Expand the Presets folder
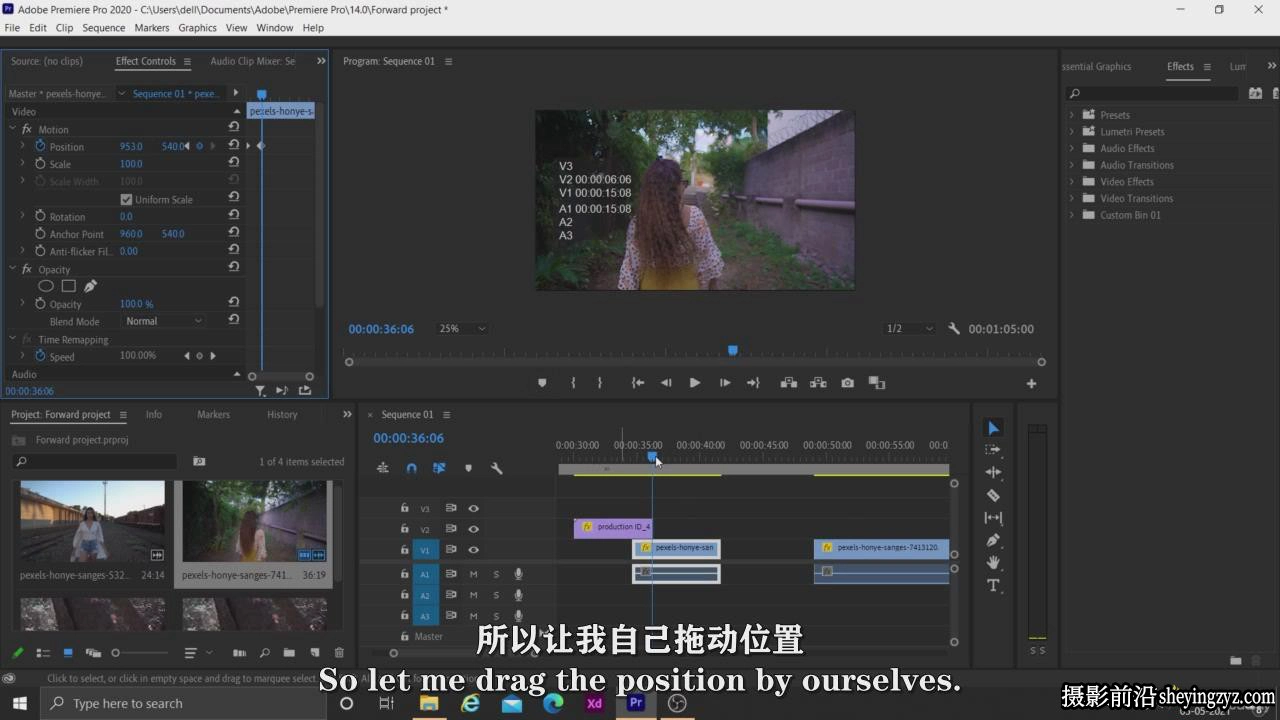Image resolution: width=1280 pixels, height=720 pixels. point(1071,115)
